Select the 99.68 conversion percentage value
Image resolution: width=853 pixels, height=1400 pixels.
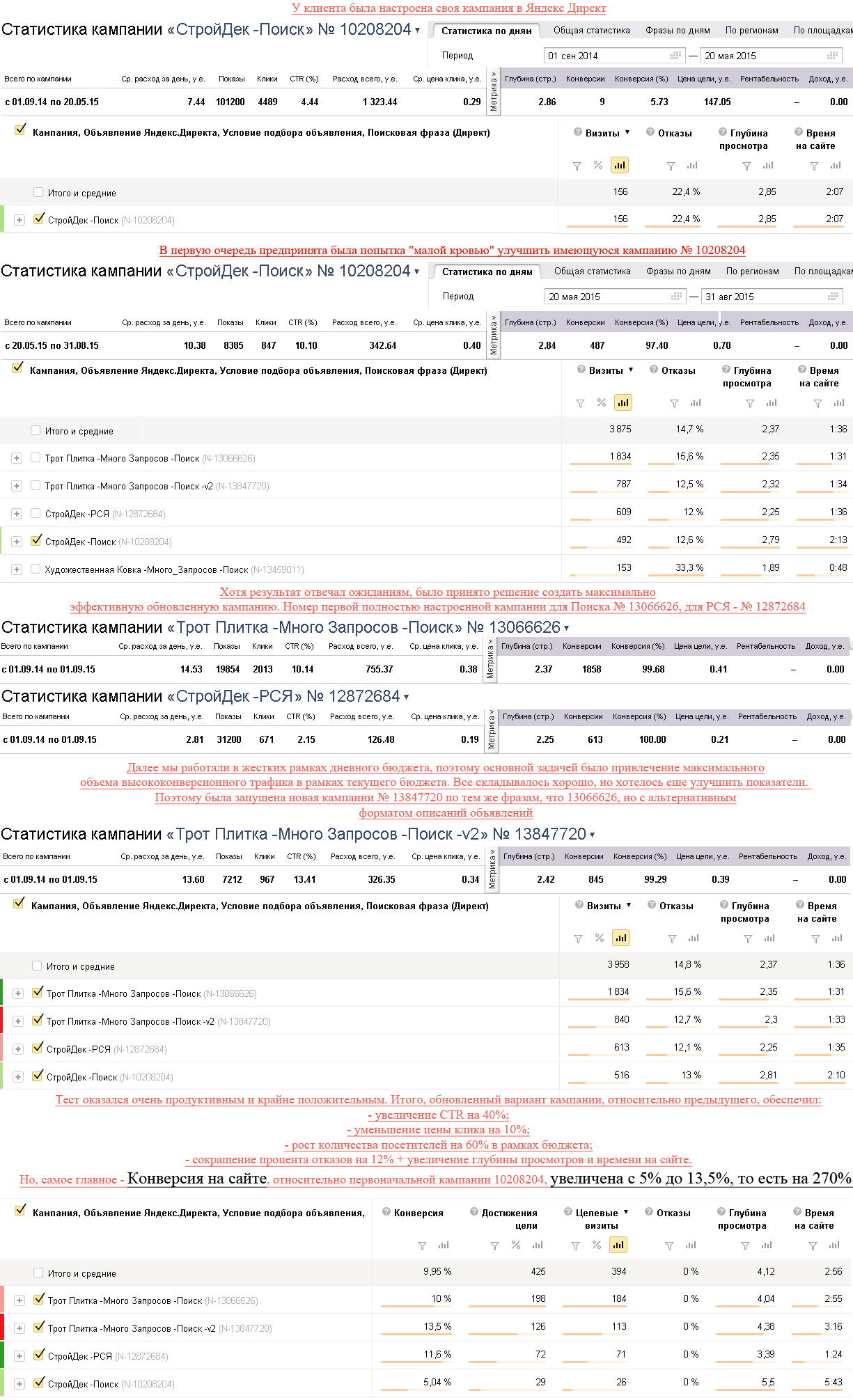pyautogui.click(x=653, y=670)
